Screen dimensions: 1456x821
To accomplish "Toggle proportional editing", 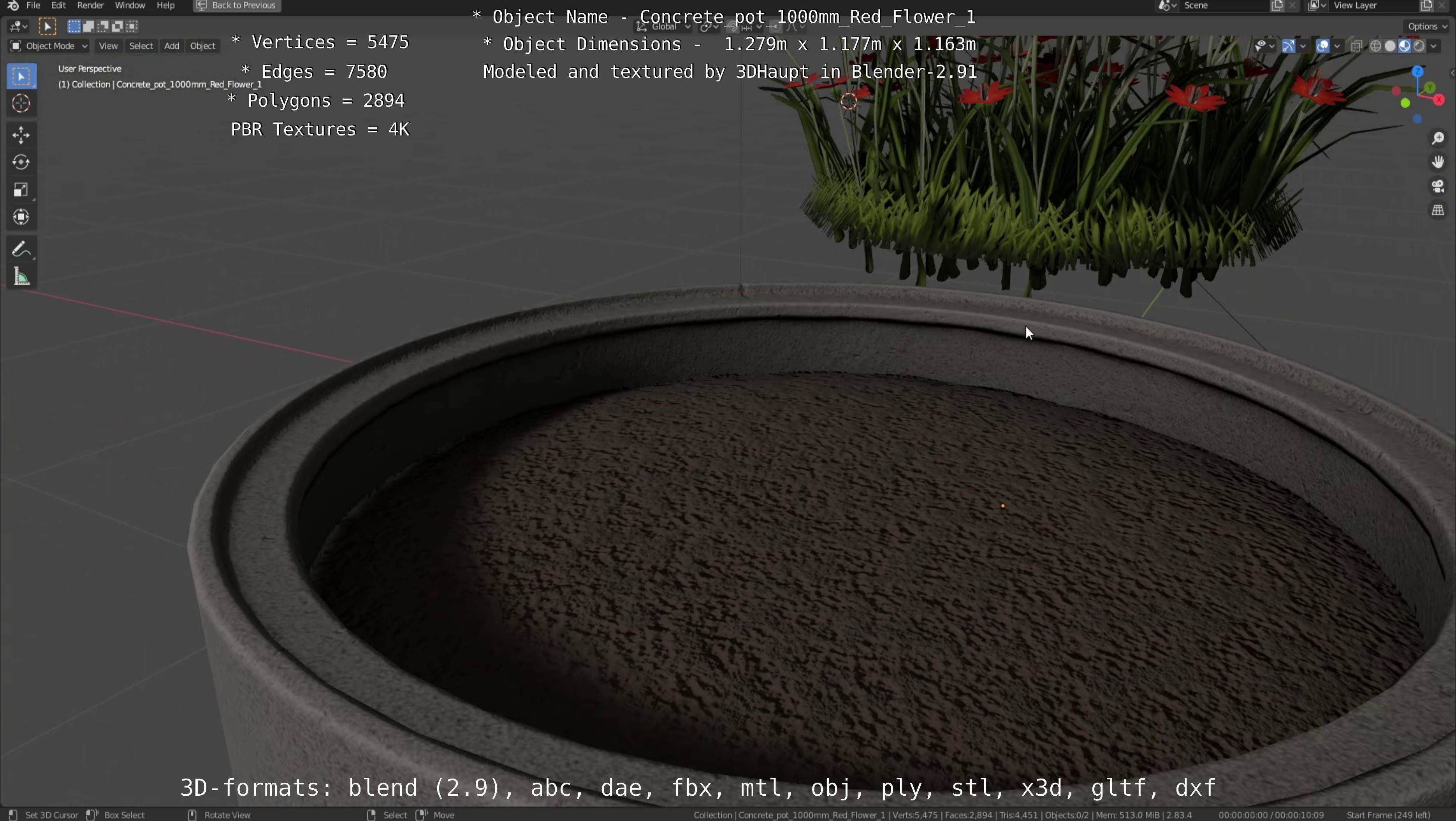I will point(775,26).
